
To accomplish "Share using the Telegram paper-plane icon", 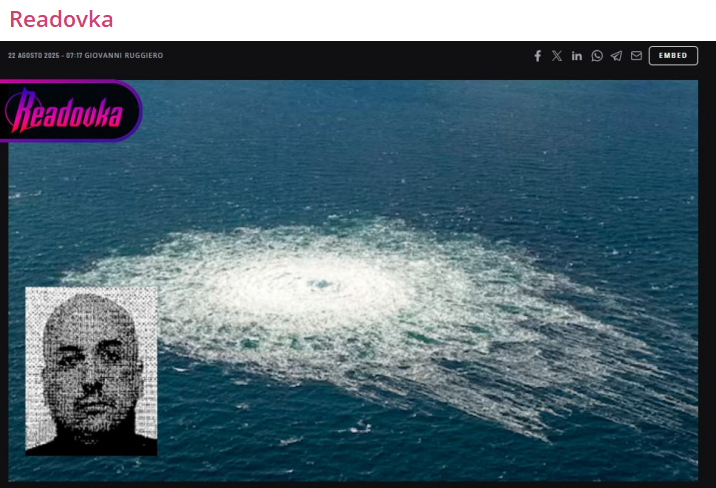I will pos(616,56).
